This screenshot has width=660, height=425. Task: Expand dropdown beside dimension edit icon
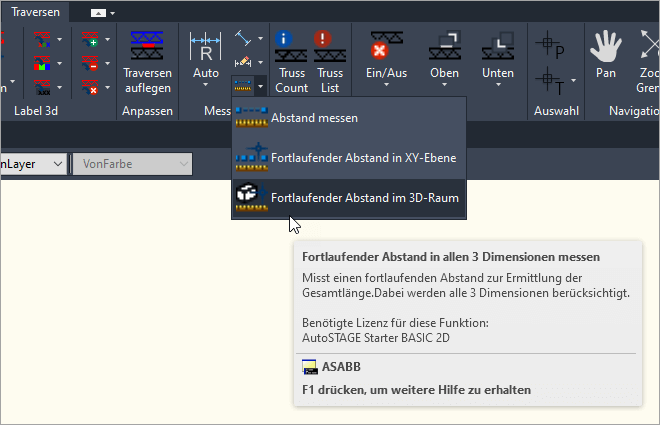tap(261, 62)
